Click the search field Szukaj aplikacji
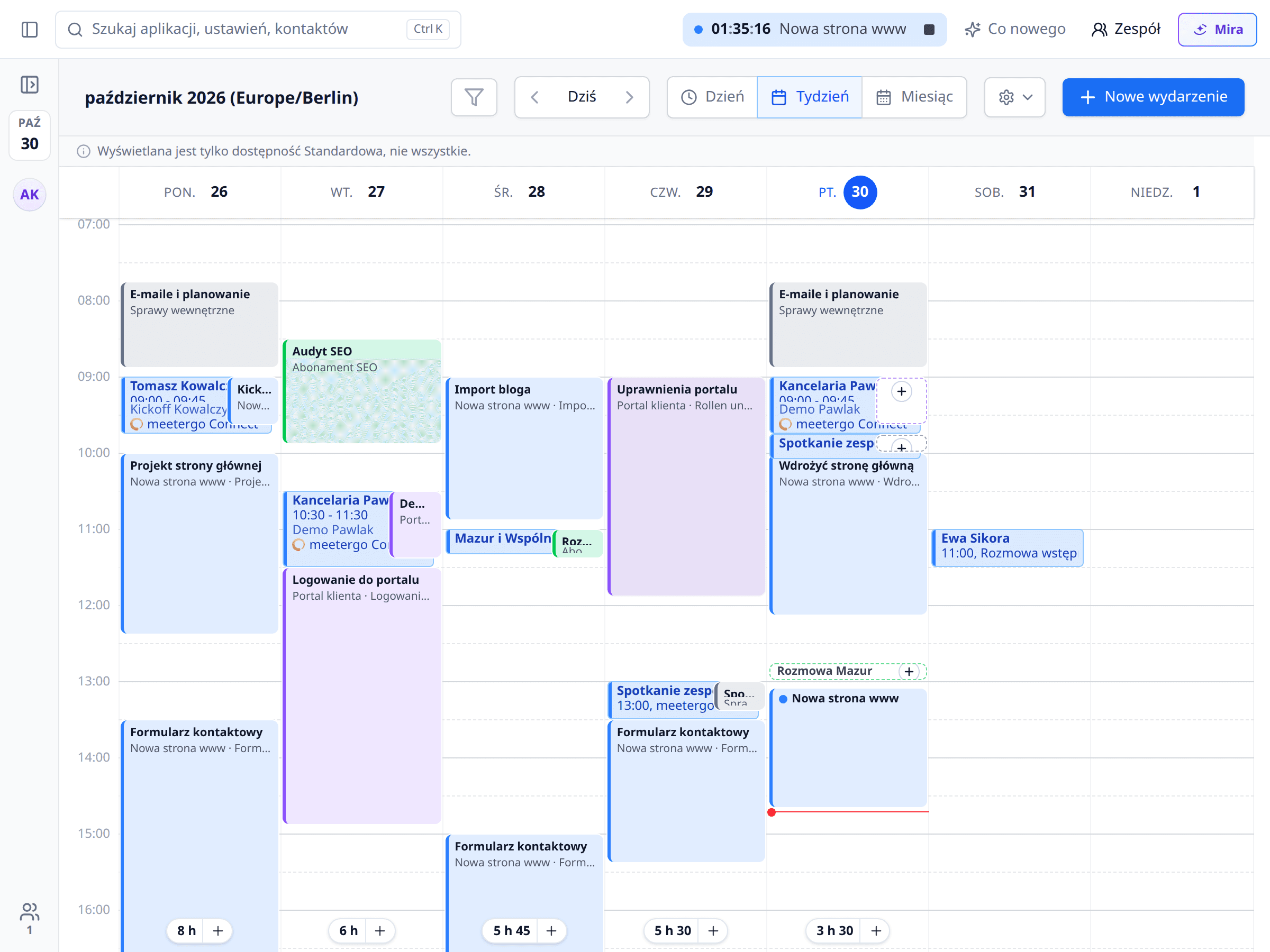This screenshot has height=952, width=1270. 258,29
